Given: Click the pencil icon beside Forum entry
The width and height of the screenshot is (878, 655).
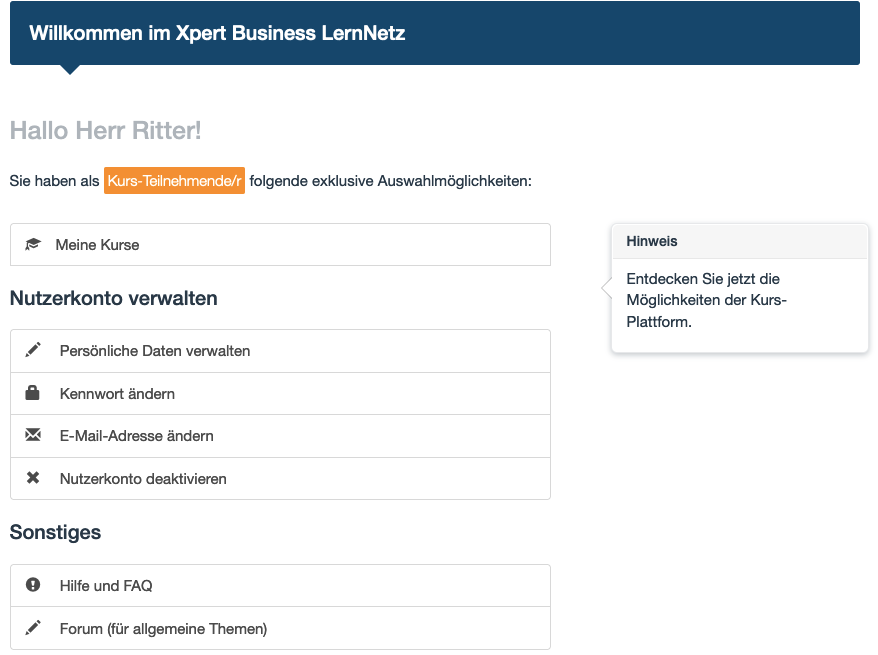Looking at the screenshot, I should point(33,628).
